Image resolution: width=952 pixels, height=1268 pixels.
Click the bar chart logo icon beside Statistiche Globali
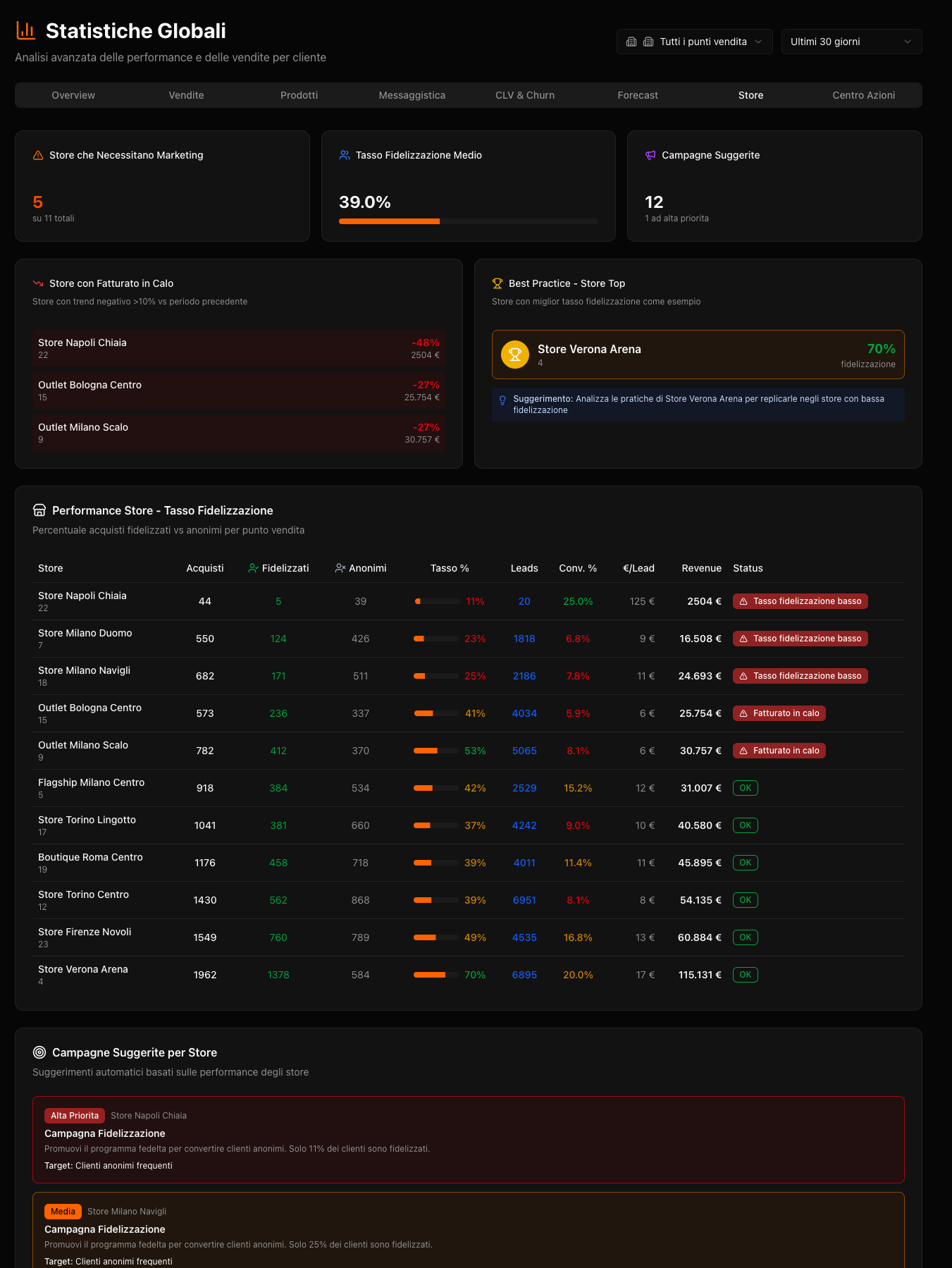26,30
